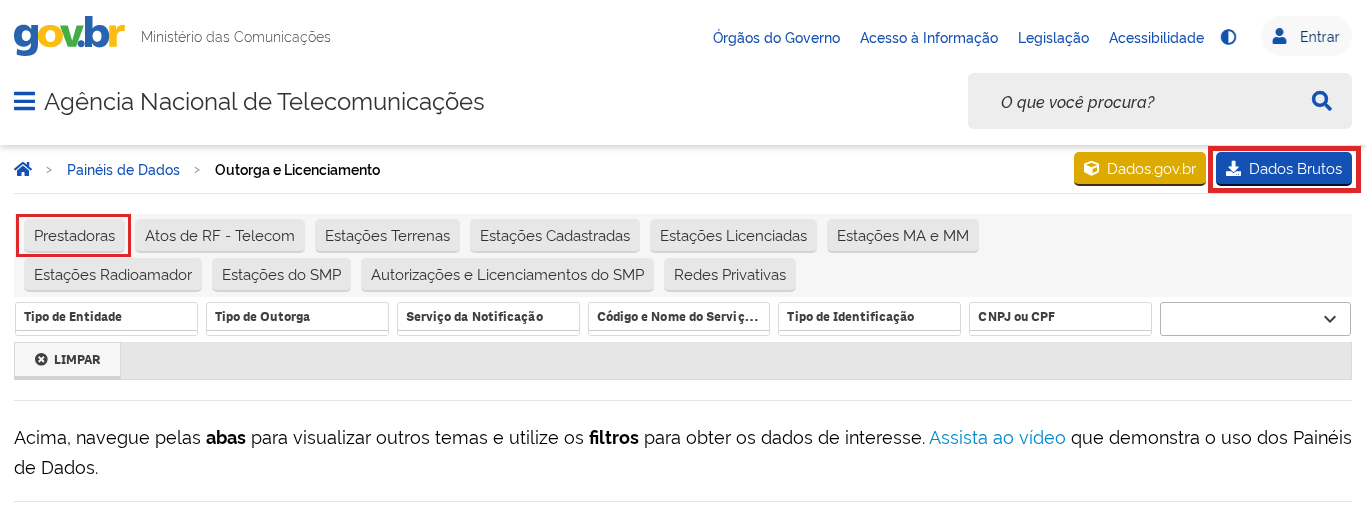Switch to Estações Cadastradas tab
The height and width of the screenshot is (520, 1366).
click(555, 236)
